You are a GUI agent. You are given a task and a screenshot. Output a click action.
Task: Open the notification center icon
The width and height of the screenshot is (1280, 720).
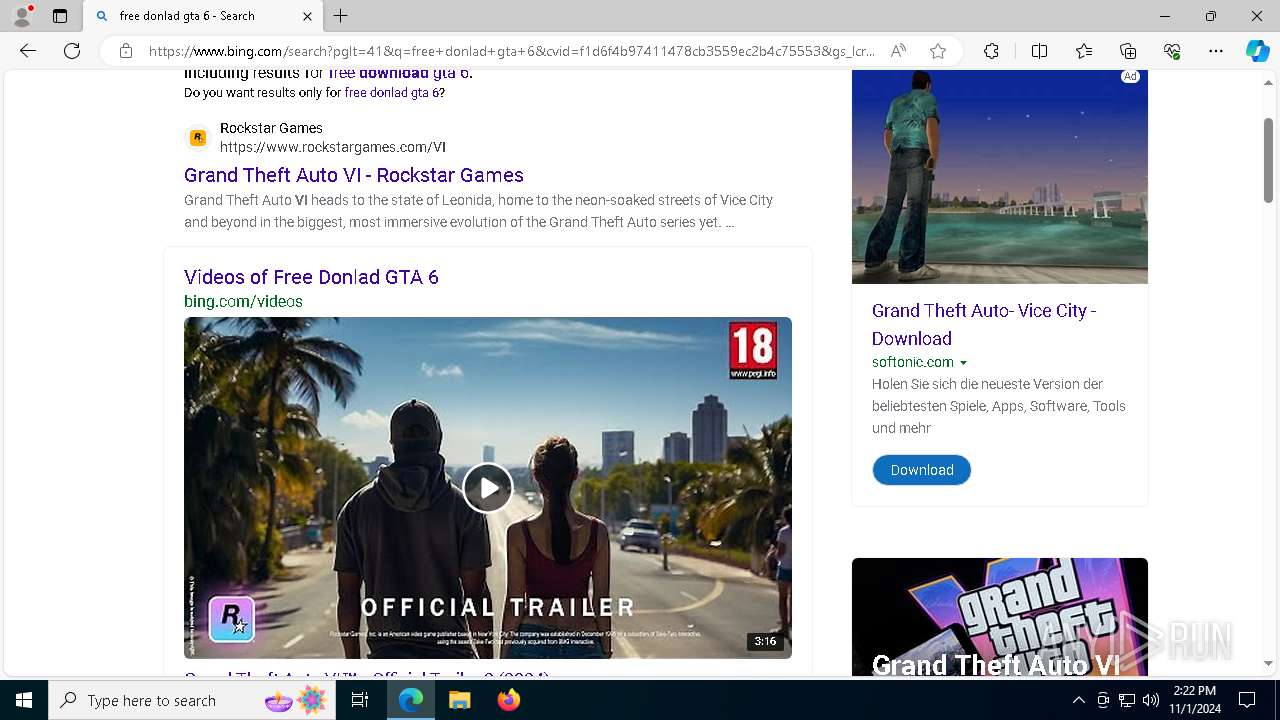[1247, 700]
